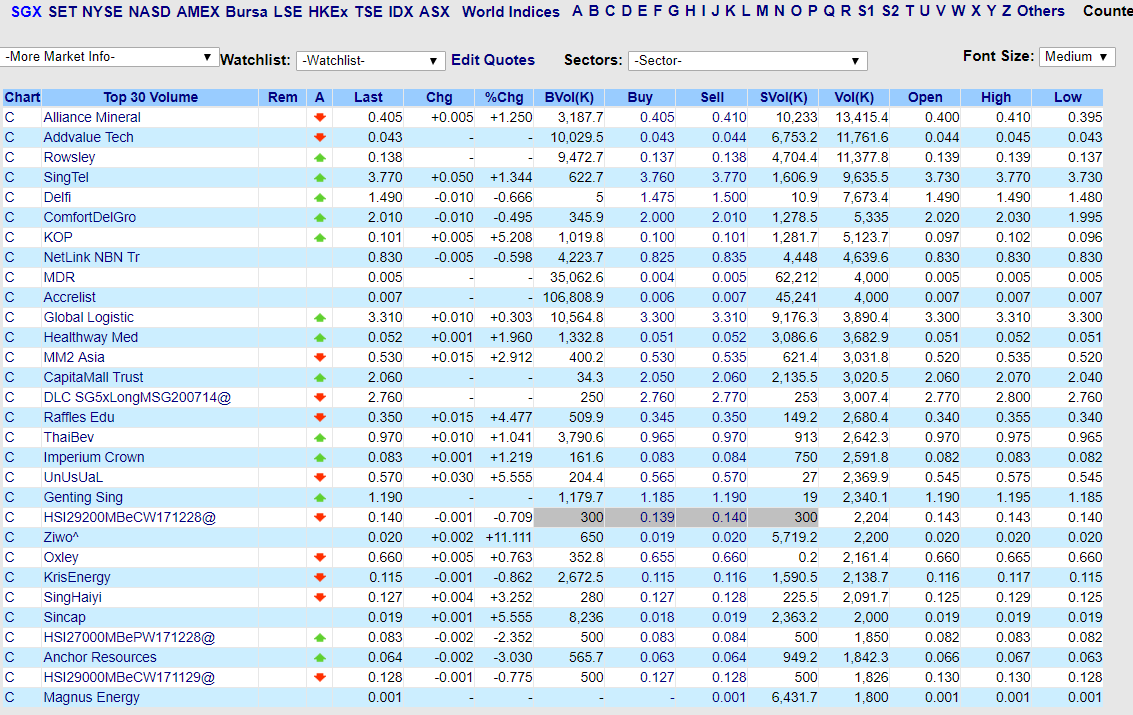Open the More Market Info dropdown
Image resolution: width=1133 pixels, height=715 pixels.
click(x=110, y=57)
